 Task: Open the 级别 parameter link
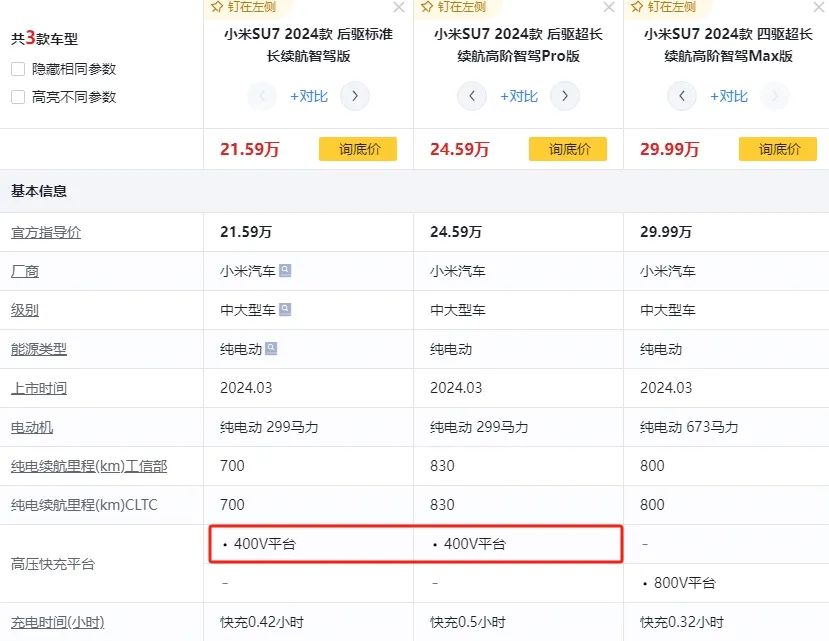(25, 310)
